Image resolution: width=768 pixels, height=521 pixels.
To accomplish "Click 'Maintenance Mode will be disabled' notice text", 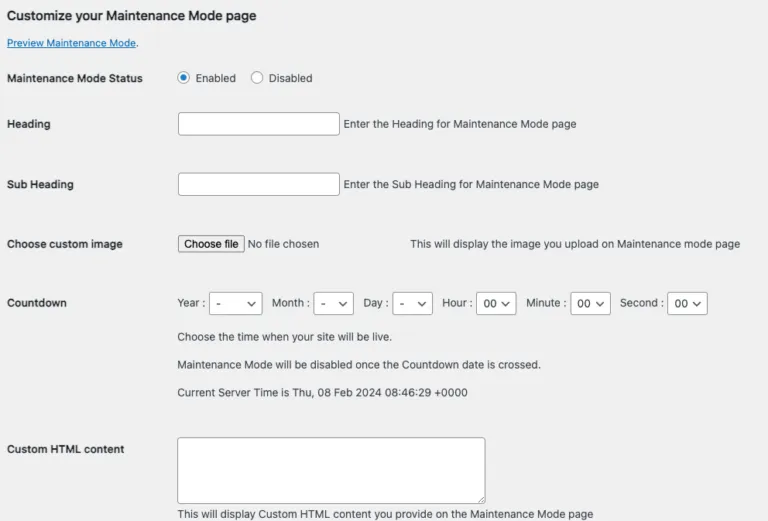I will pyautogui.click(x=359, y=365).
